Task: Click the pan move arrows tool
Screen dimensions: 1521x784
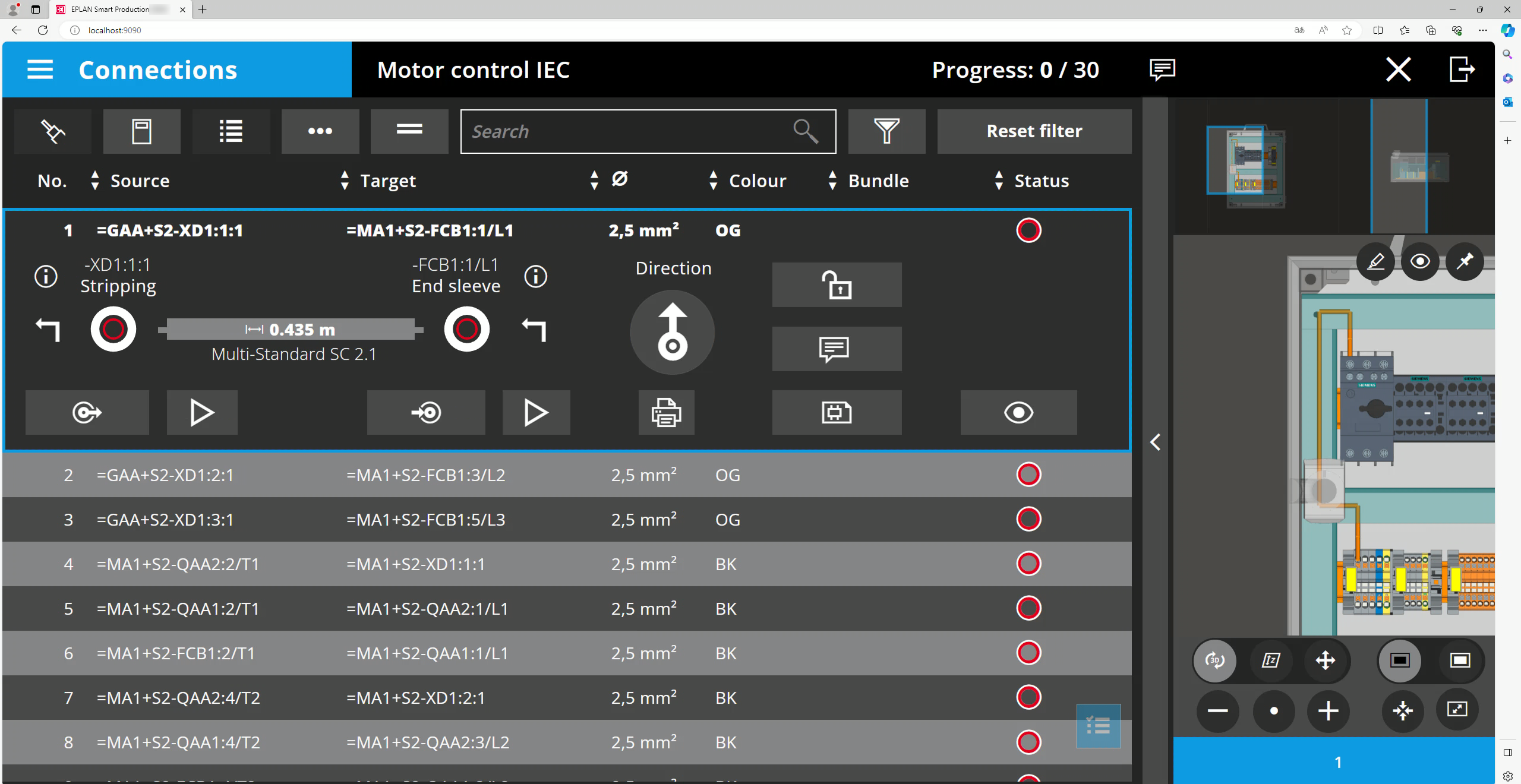Action: 1325,660
